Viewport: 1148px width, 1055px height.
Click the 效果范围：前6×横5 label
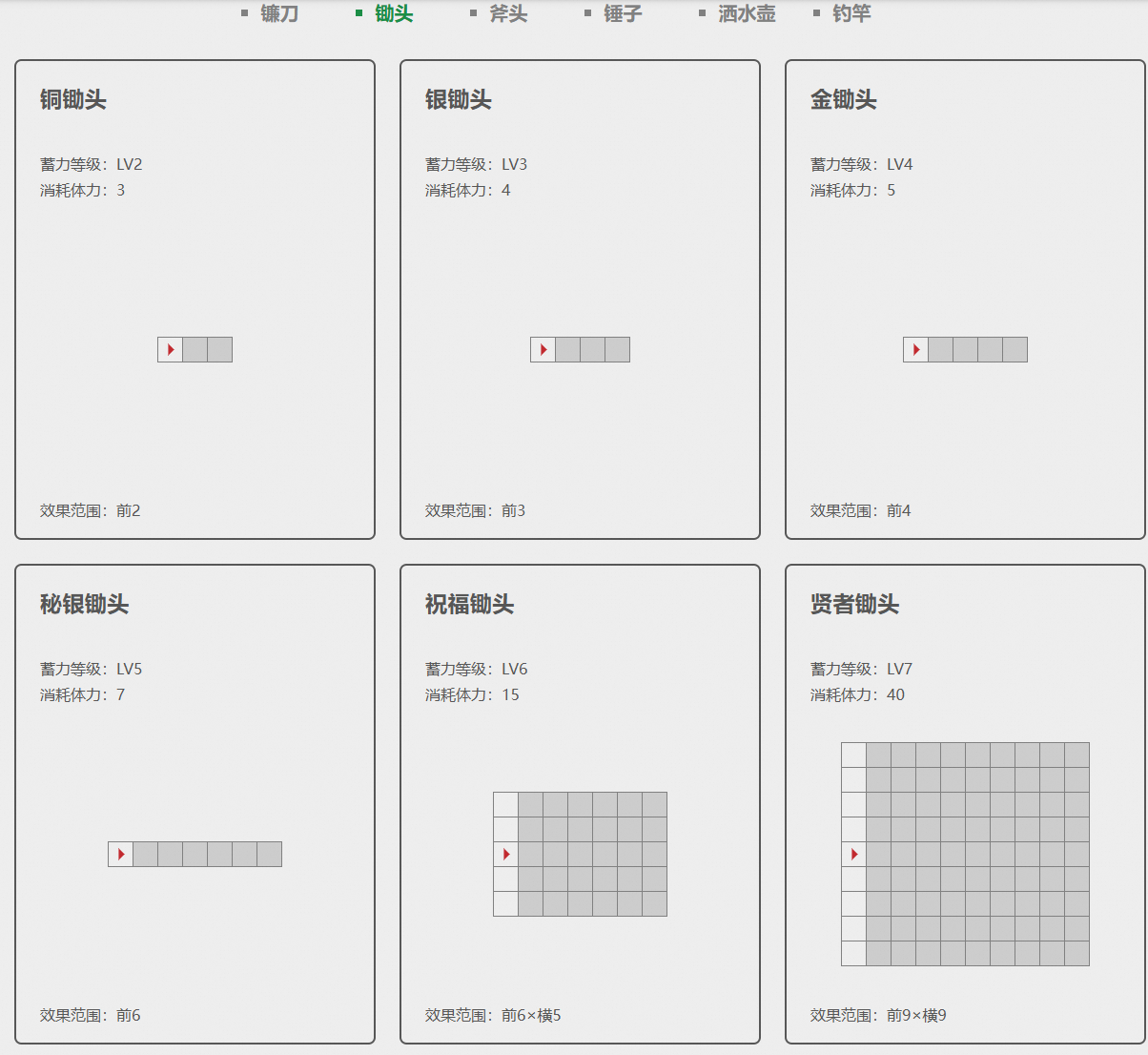click(x=493, y=1016)
